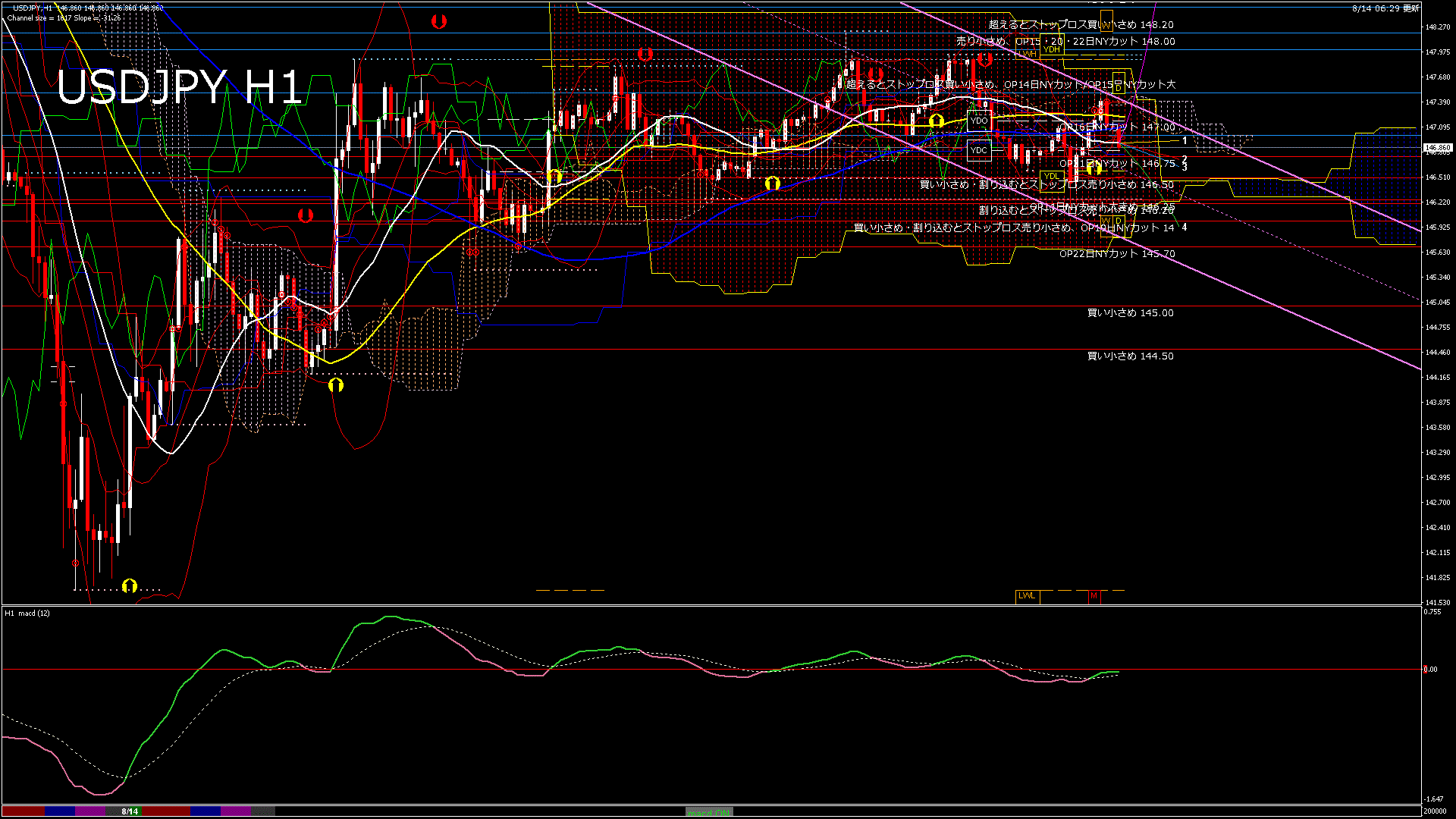Click the USDJPY H1 chart title
The width and height of the screenshot is (1456, 819).
(x=179, y=87)
